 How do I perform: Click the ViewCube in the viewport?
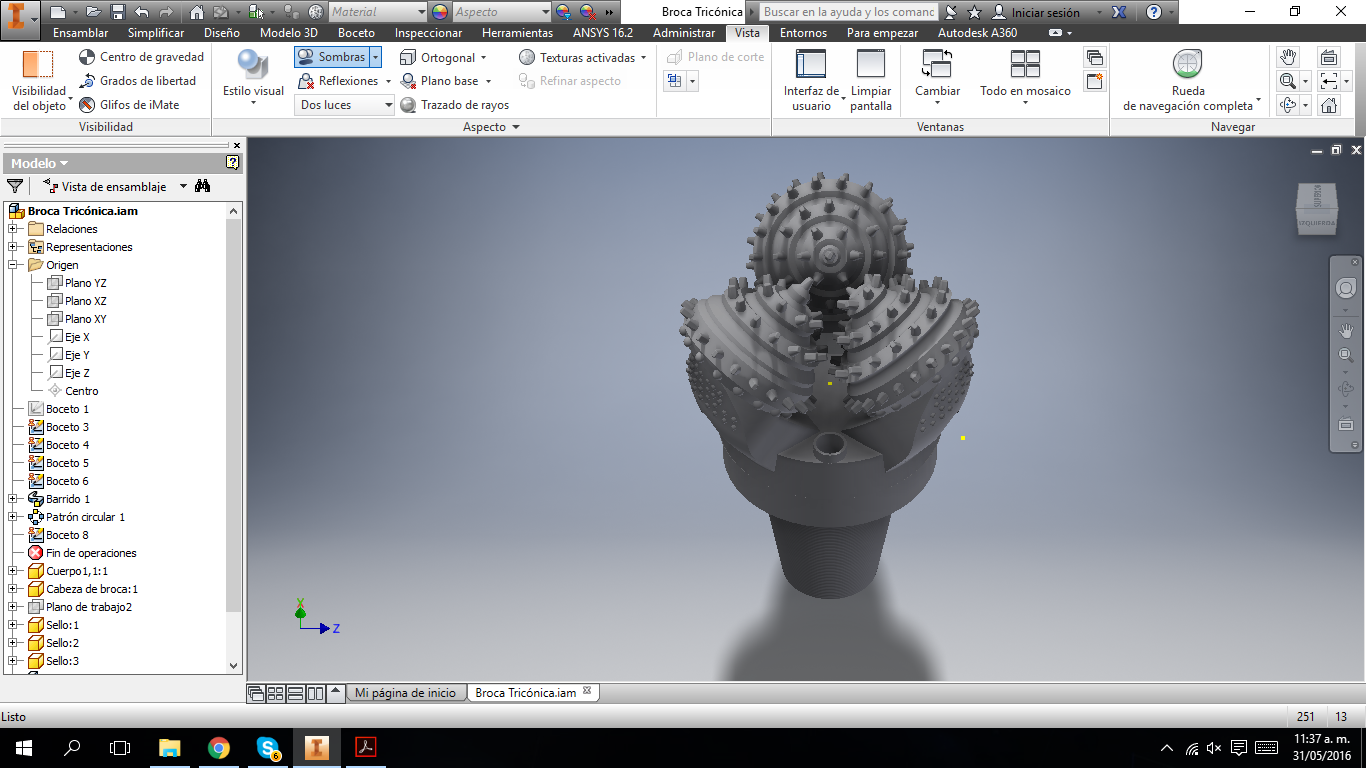(x=1316, y=209)
